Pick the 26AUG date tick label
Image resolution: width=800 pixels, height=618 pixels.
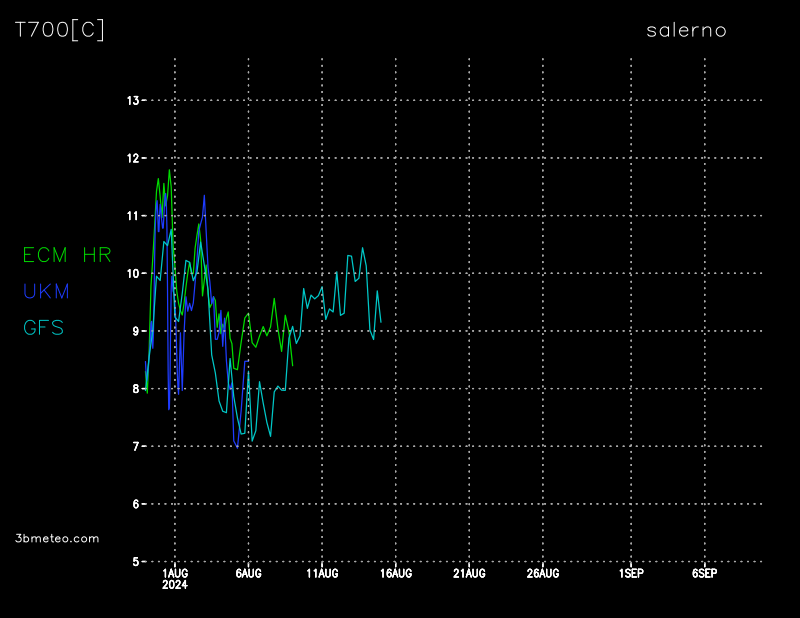(x=543, y=574)
